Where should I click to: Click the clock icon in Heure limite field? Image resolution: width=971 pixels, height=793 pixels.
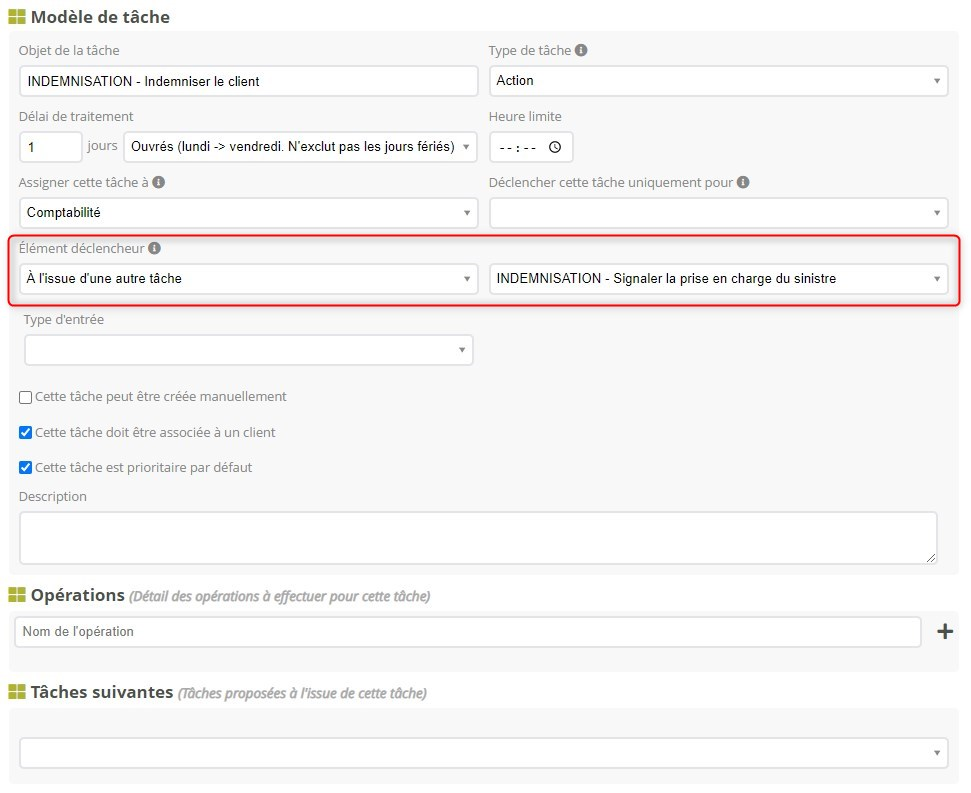click(x=556, y=147)
